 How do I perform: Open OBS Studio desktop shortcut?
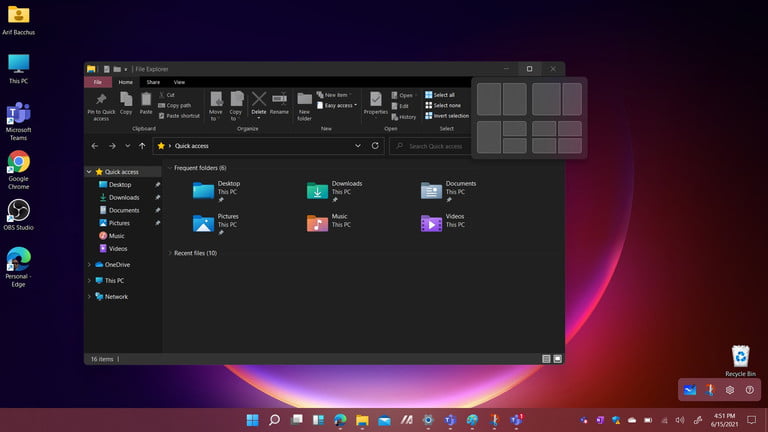[18, 211]
